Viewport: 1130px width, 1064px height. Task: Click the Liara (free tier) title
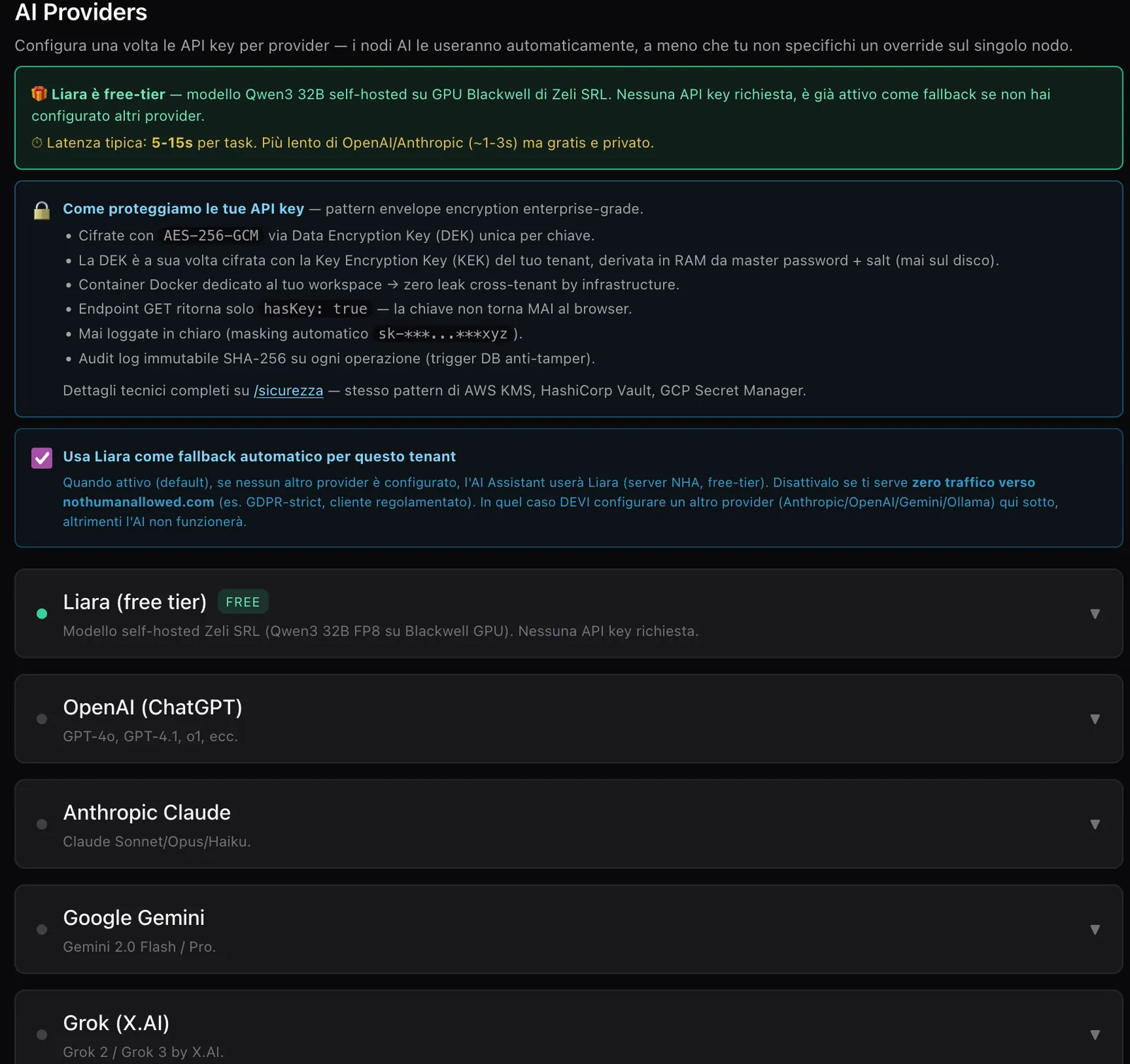135,602
